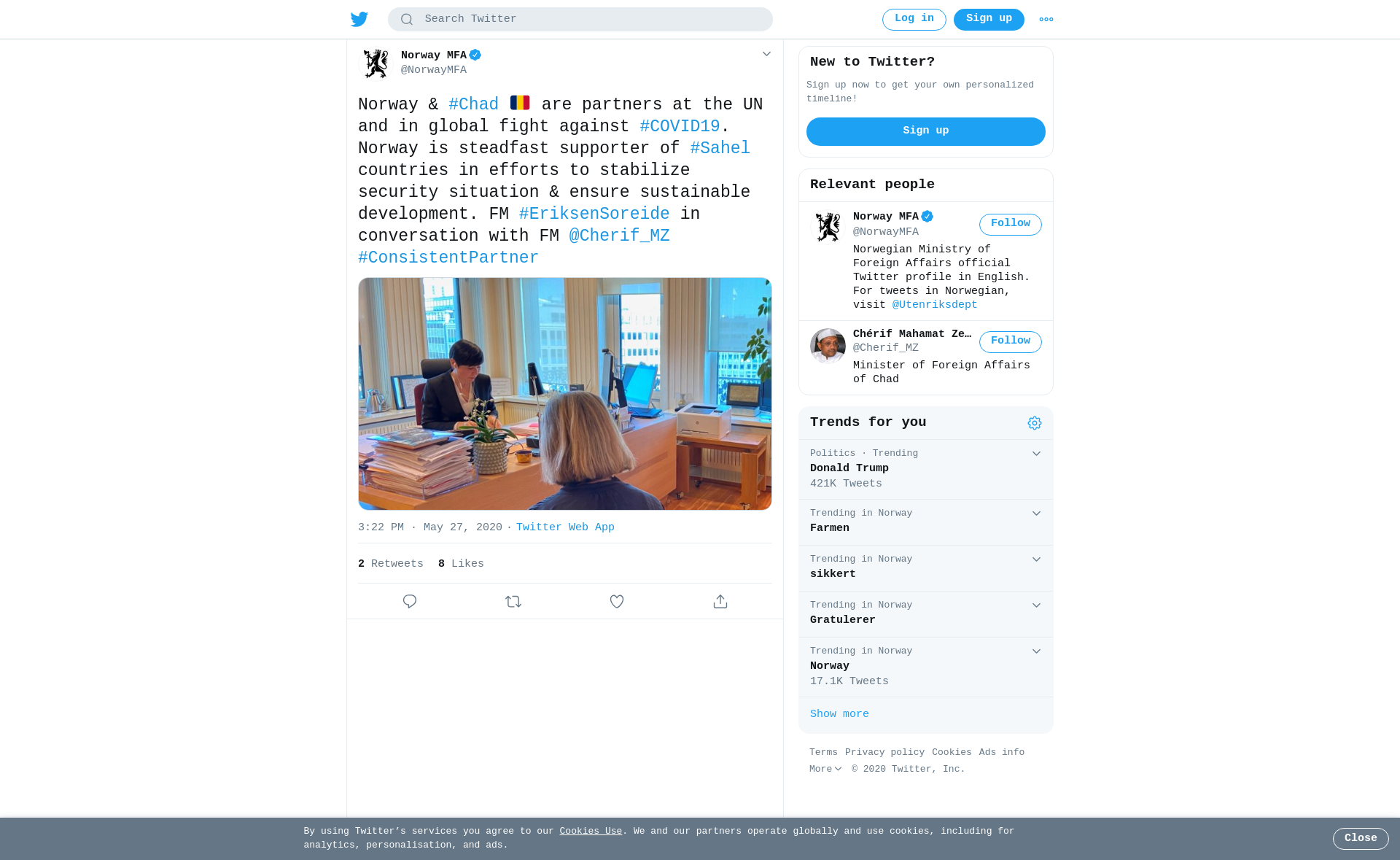The width and height of the screenshot is (1400, 860).
Task: Like the tweet with heart icon
Action: pos(617,602)
